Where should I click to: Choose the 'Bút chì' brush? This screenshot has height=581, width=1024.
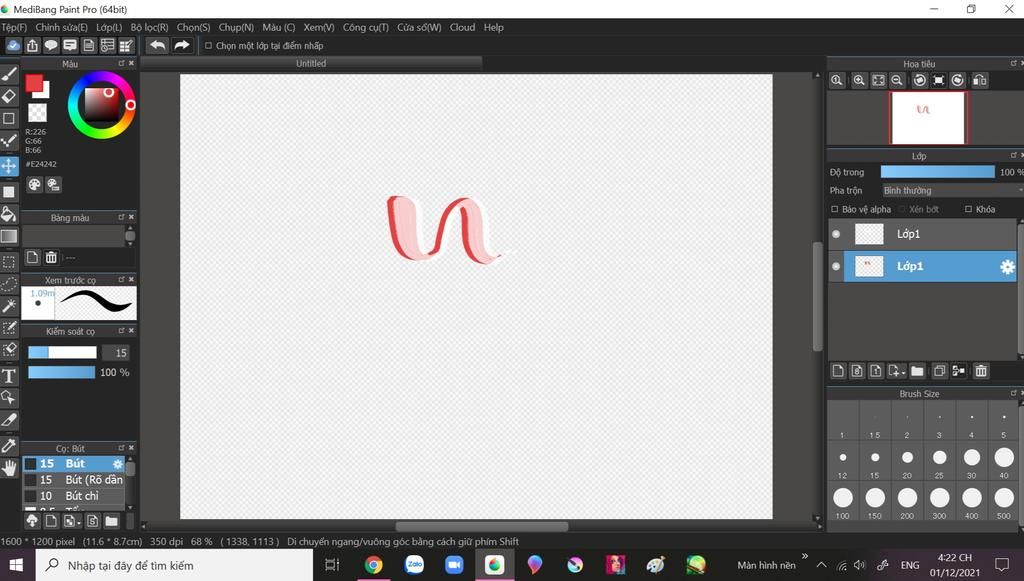[x=74, y=496]
